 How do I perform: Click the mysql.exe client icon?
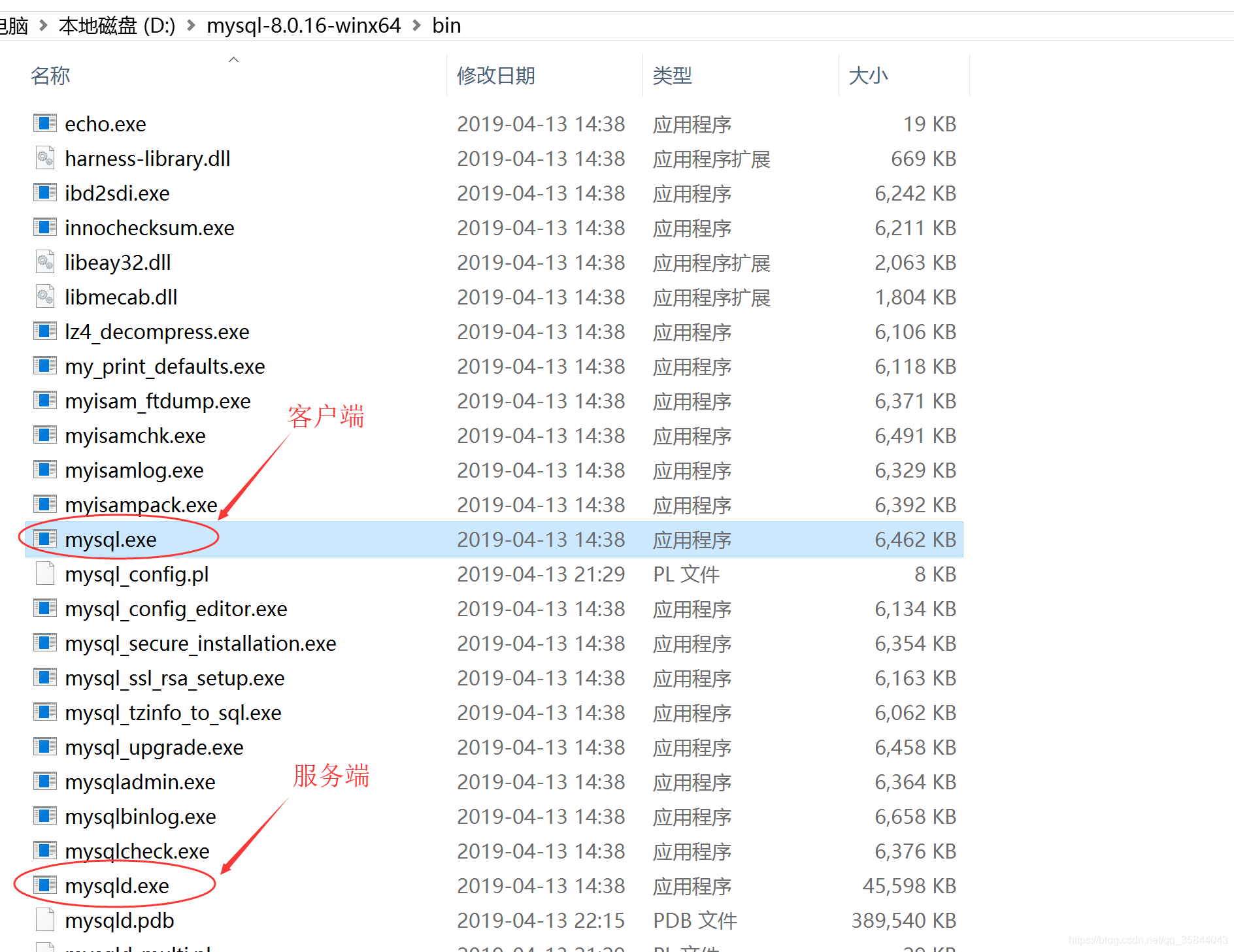tap(45, 538)
